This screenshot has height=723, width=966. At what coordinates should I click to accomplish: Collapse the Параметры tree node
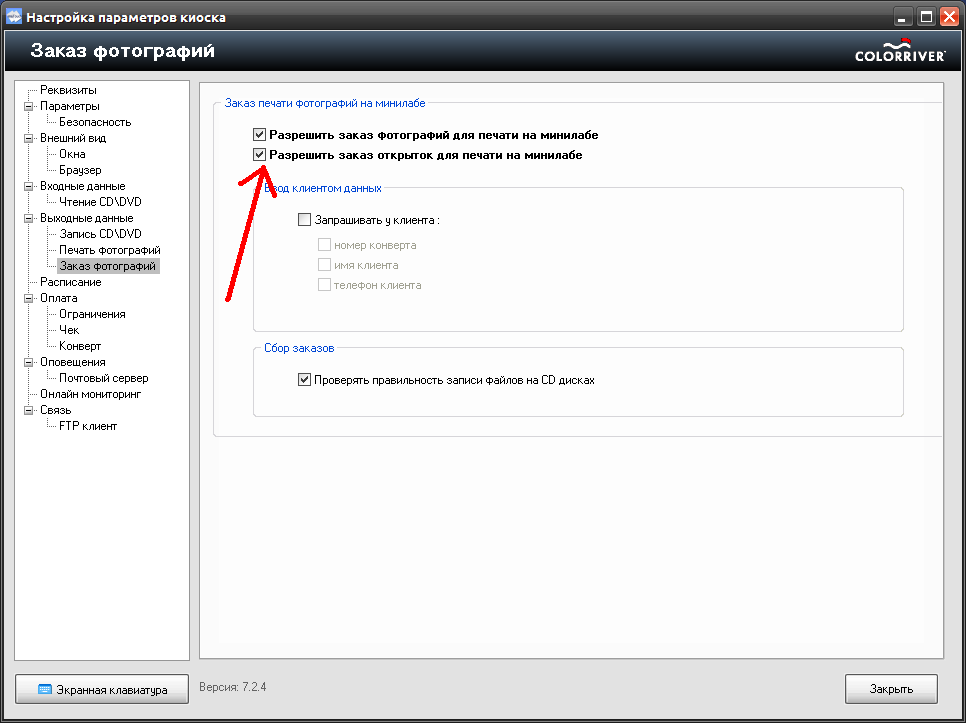pos(29,106)
